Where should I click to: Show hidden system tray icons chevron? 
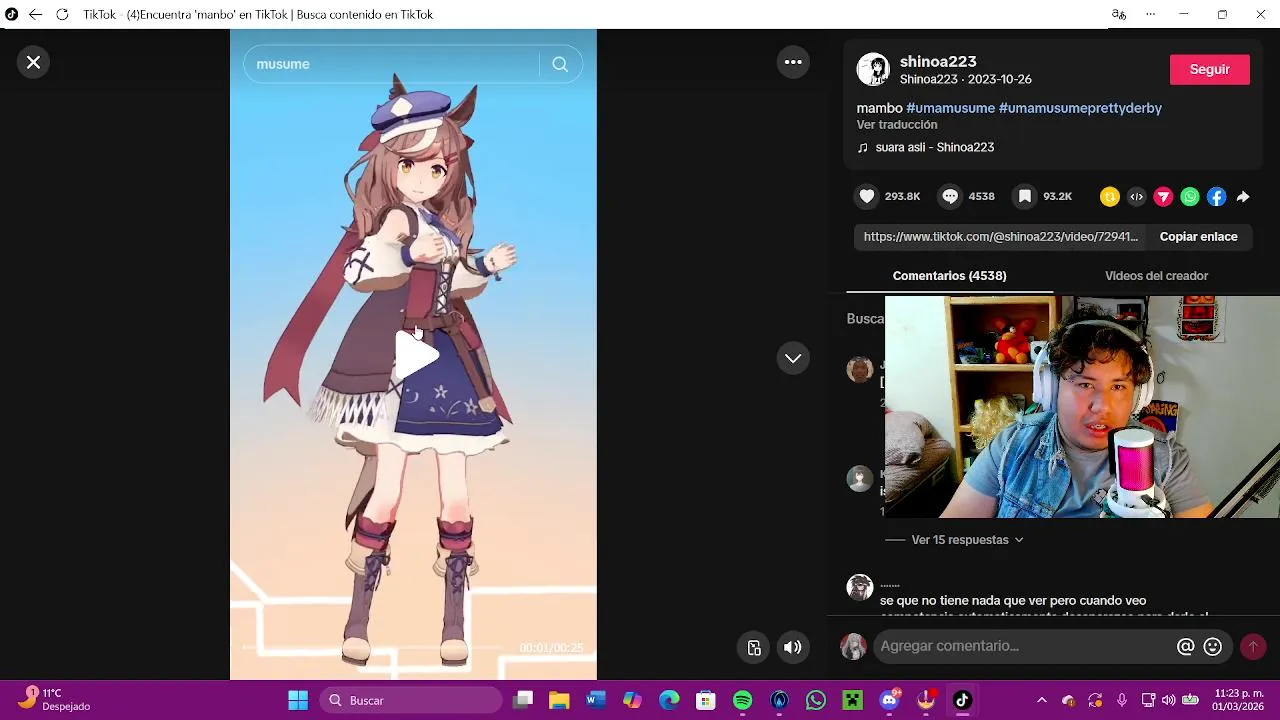(x=1042, y=700)
